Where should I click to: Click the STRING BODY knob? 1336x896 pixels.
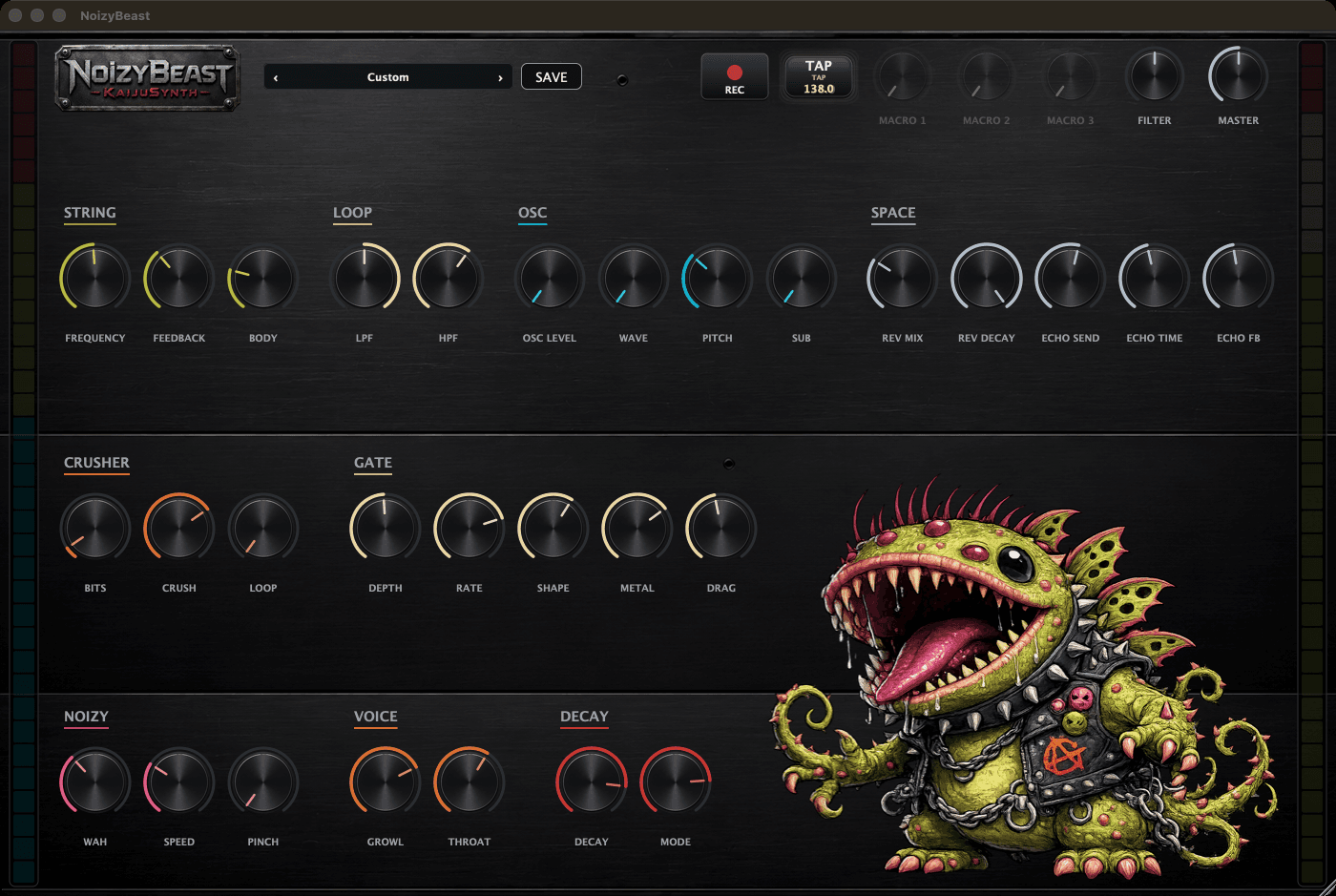[x=263, y=279]
